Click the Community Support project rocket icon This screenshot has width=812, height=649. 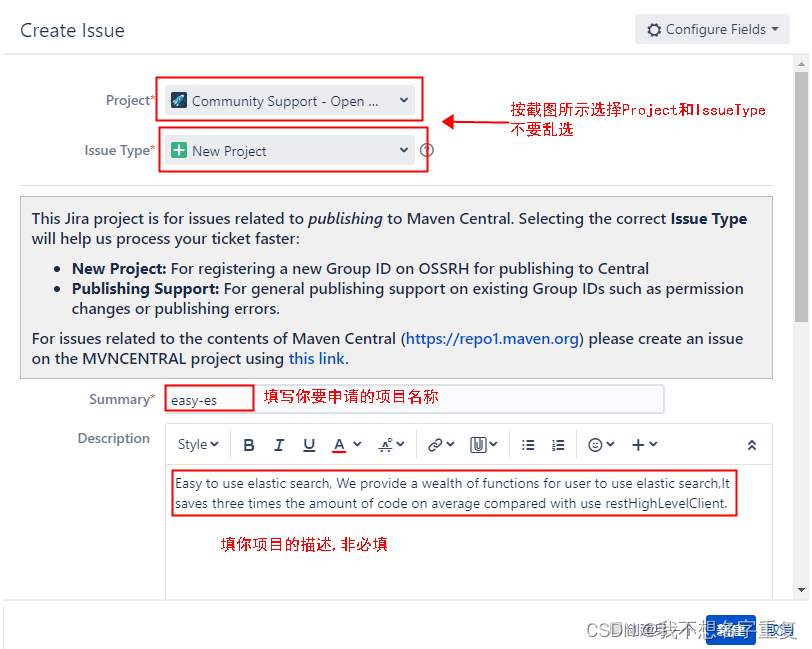[x=179, y=100]
